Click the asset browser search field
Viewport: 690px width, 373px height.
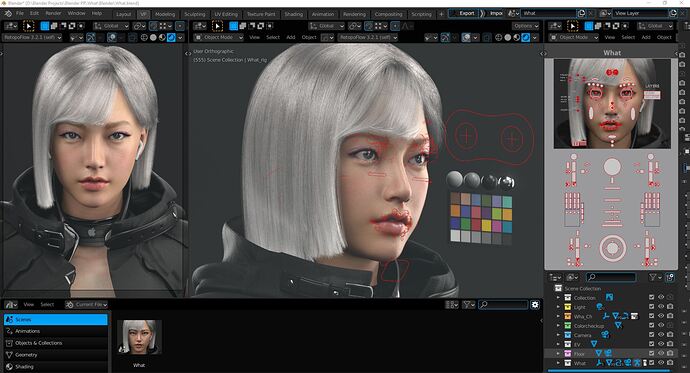click(x=503, y=304)
